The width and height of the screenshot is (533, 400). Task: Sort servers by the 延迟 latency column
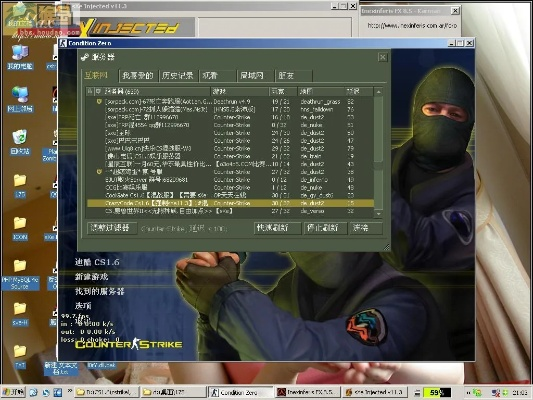click(x=359, y=91)
